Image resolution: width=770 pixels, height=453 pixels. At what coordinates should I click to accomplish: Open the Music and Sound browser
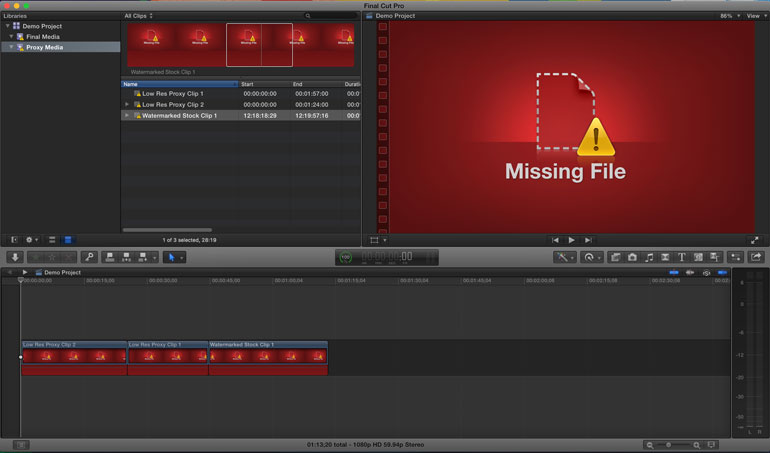(649, 257)
